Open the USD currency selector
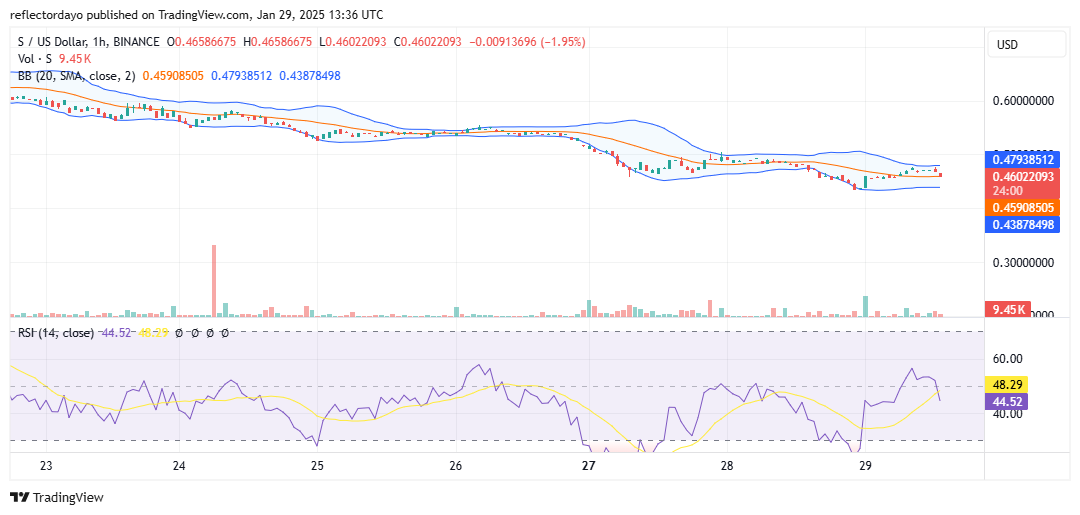The image size is (1080, 515). point(1026,45)
